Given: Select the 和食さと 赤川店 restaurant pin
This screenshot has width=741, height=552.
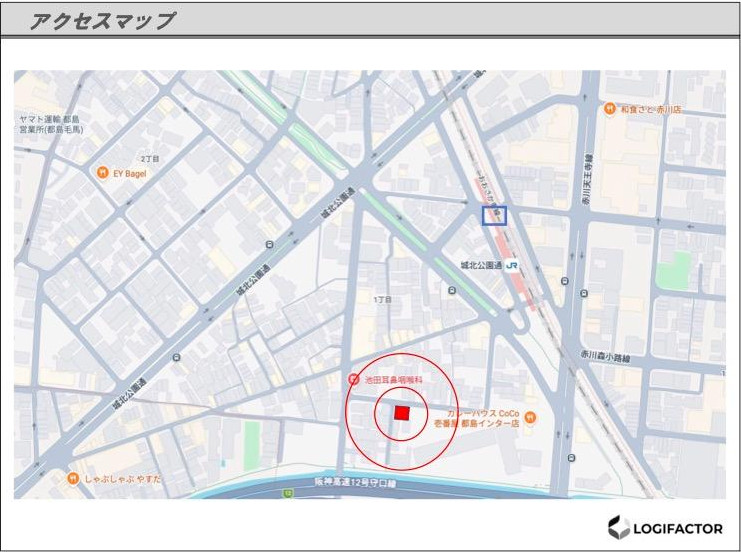Looking at the screenshot, I should click(610, 109).
